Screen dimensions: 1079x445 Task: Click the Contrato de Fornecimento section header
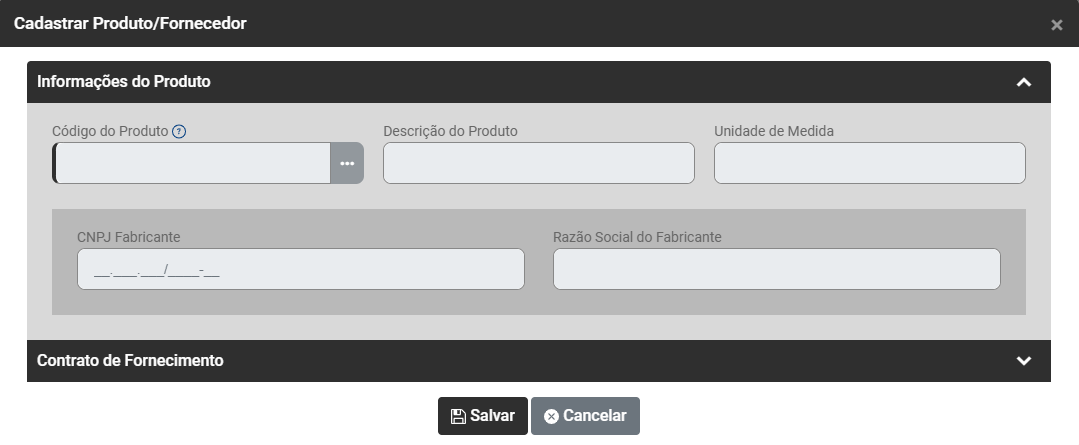click(130, 361)
